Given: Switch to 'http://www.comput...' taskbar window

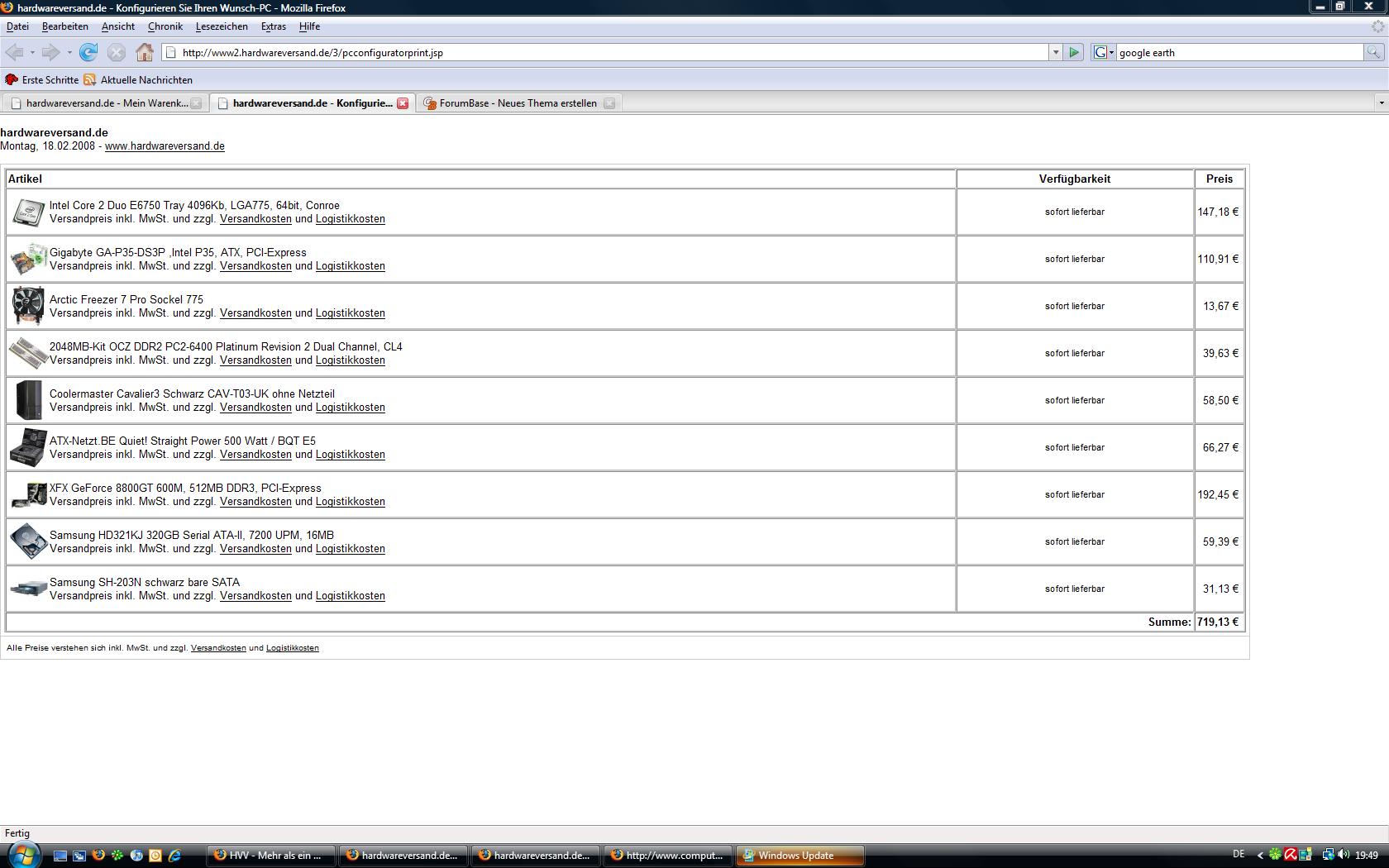Looking at the screenshot, I should point(668,856).
